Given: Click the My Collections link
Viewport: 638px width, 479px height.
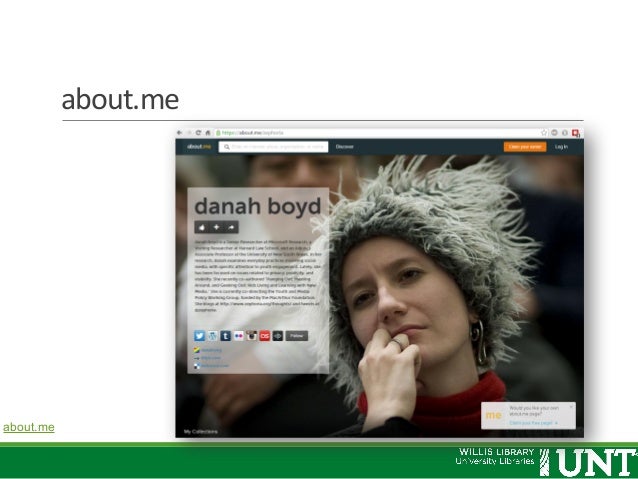Looking at the screenshot, I should point(201,431).
